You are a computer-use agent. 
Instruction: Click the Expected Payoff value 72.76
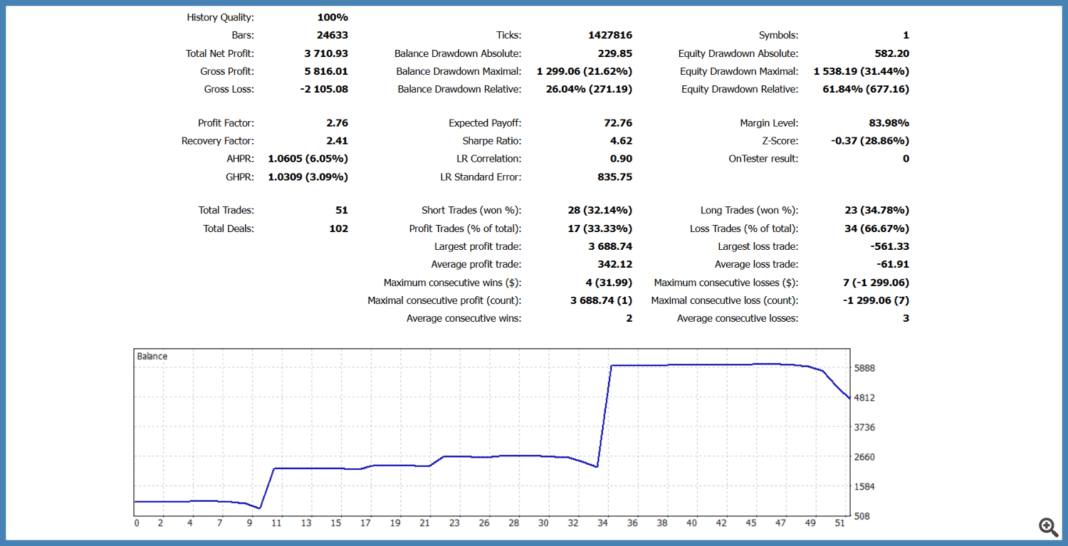coord(615,123)
